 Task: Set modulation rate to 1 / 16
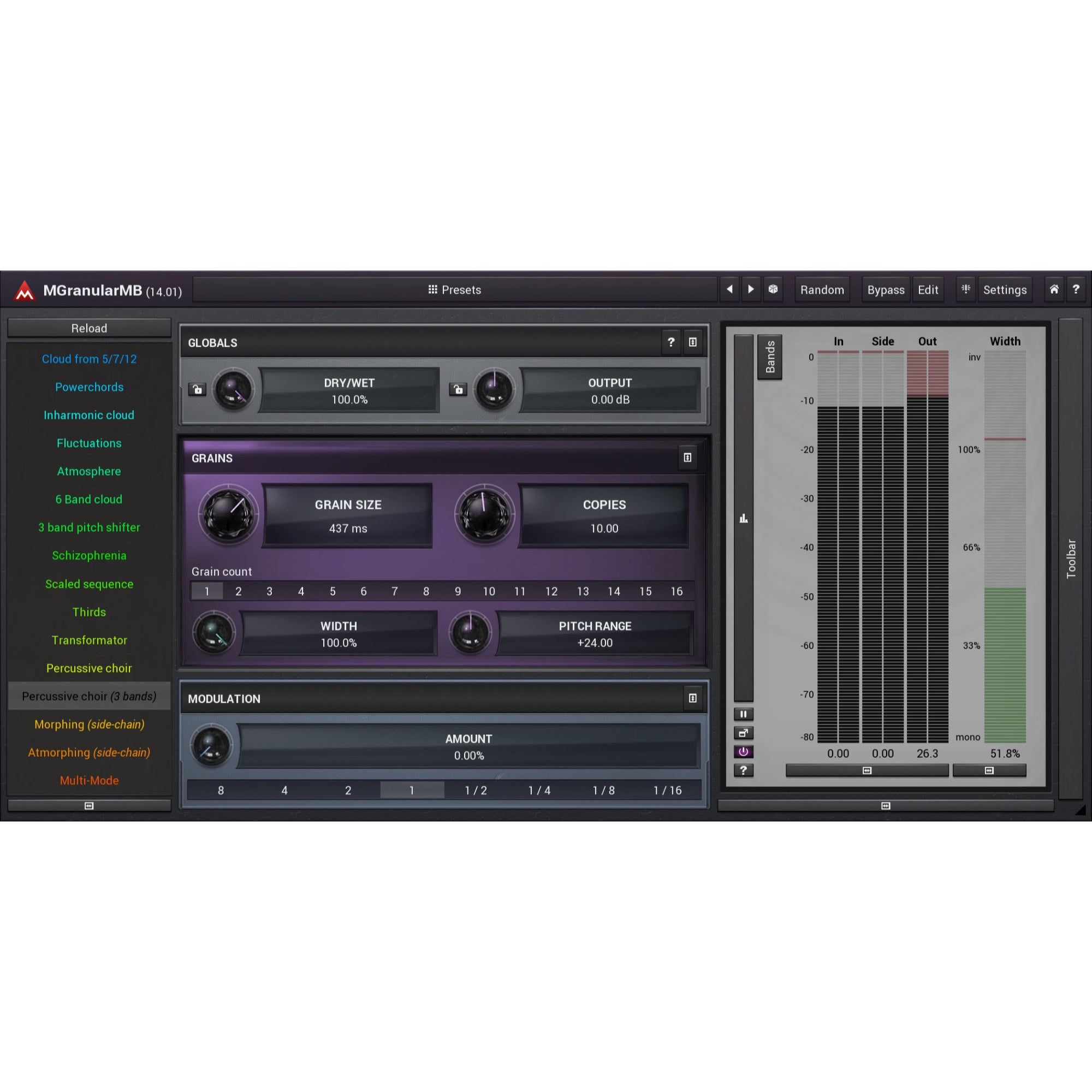(668, 790)
